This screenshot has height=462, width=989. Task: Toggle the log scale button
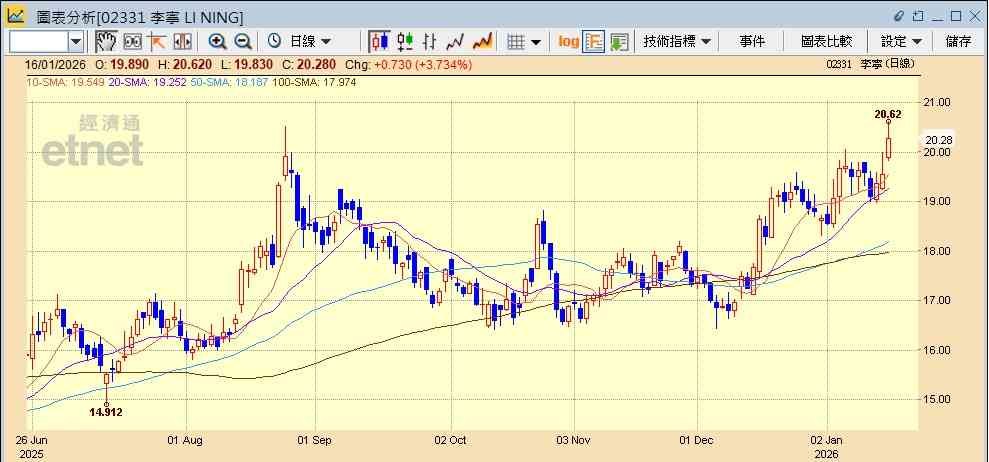click(x=569, y=42)
